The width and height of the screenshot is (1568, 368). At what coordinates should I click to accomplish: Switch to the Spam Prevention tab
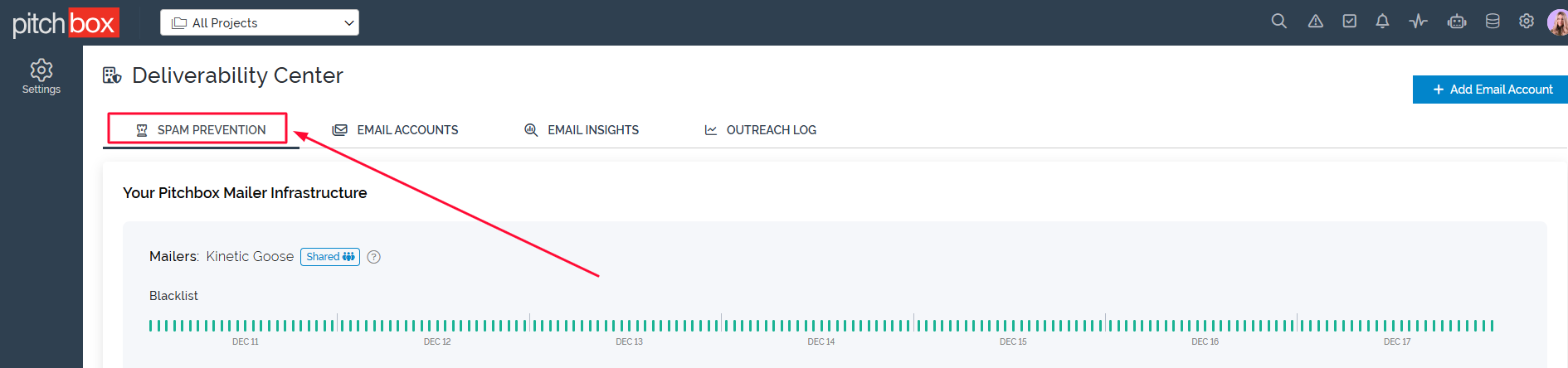click(x=201, y=130)
